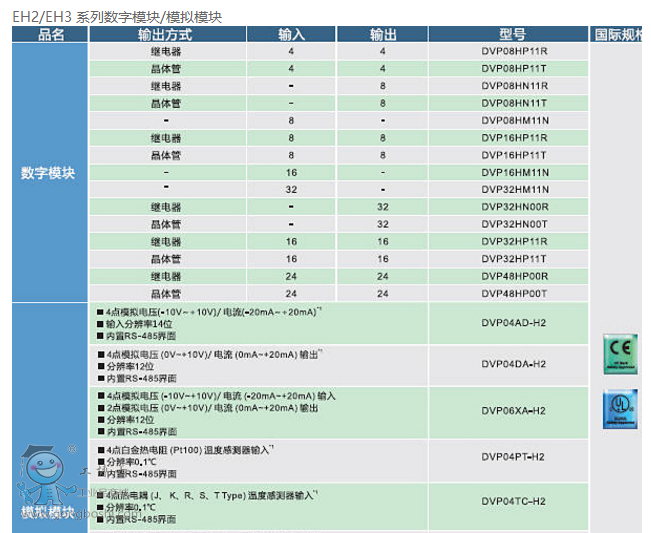This screenshot has height=533, width=651.
Task: Click model DVP04PT-H2
Action: click(513, 457)
